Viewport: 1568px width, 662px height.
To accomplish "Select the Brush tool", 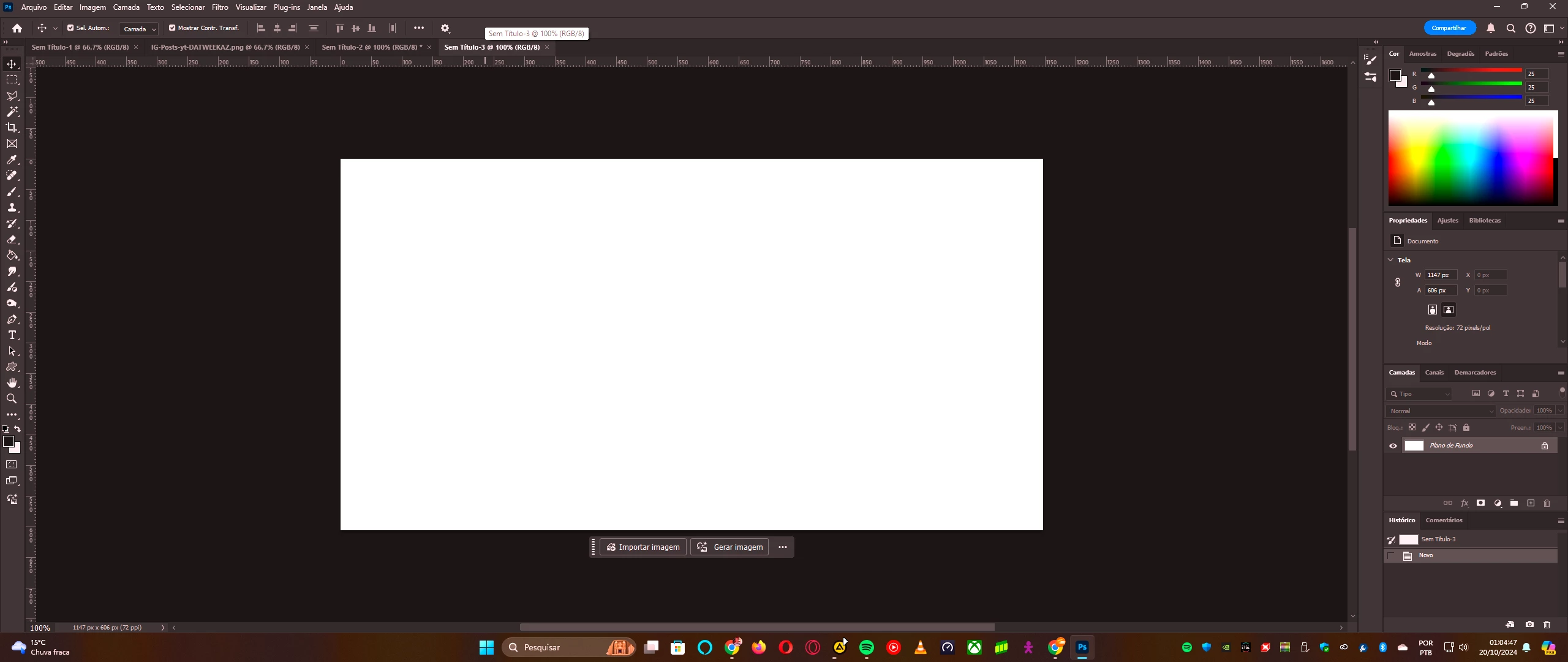I will click(12, 191).
